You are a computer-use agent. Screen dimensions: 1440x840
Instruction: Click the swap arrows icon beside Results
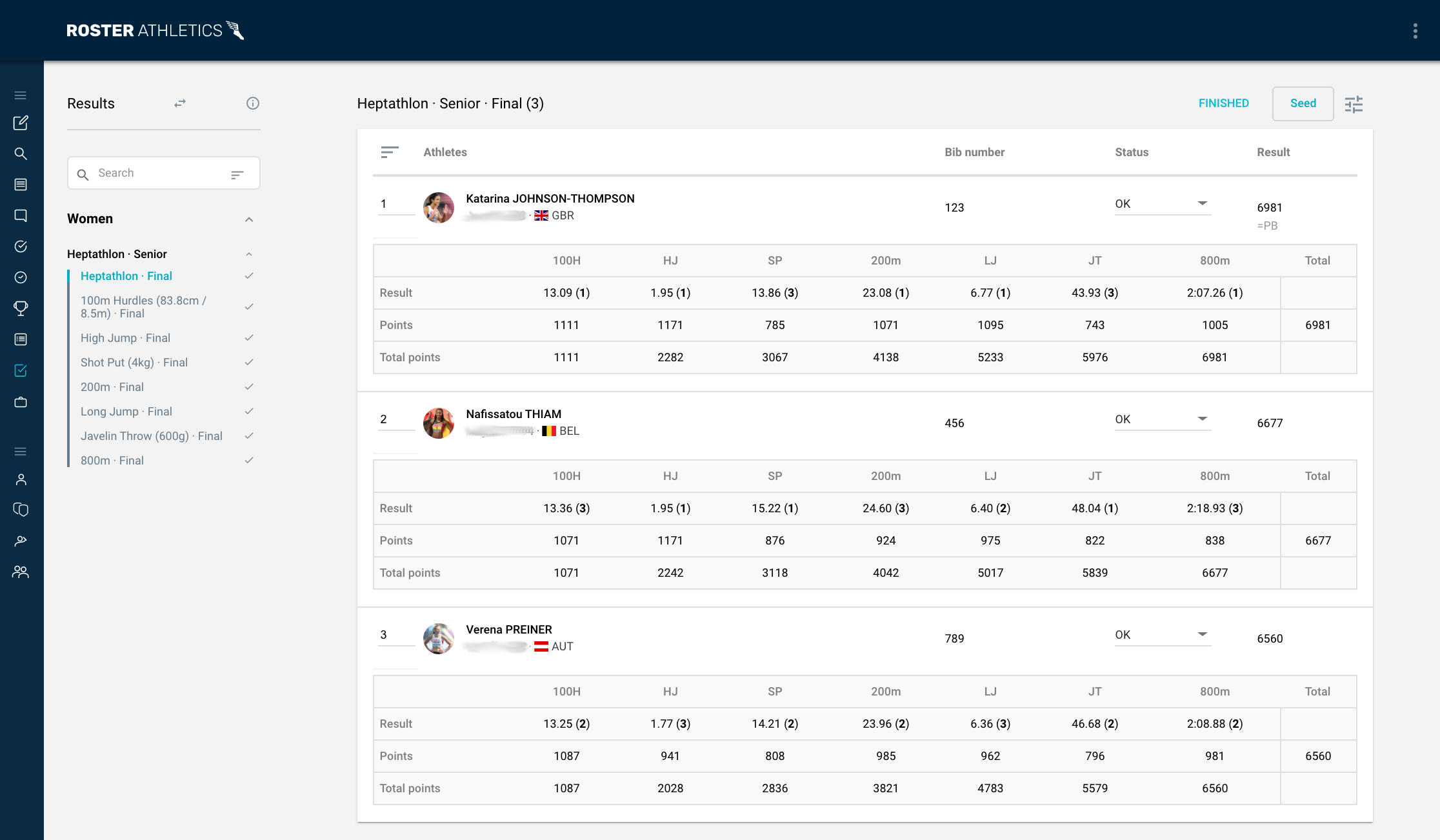pyautogui.click(x=180, y=103)
